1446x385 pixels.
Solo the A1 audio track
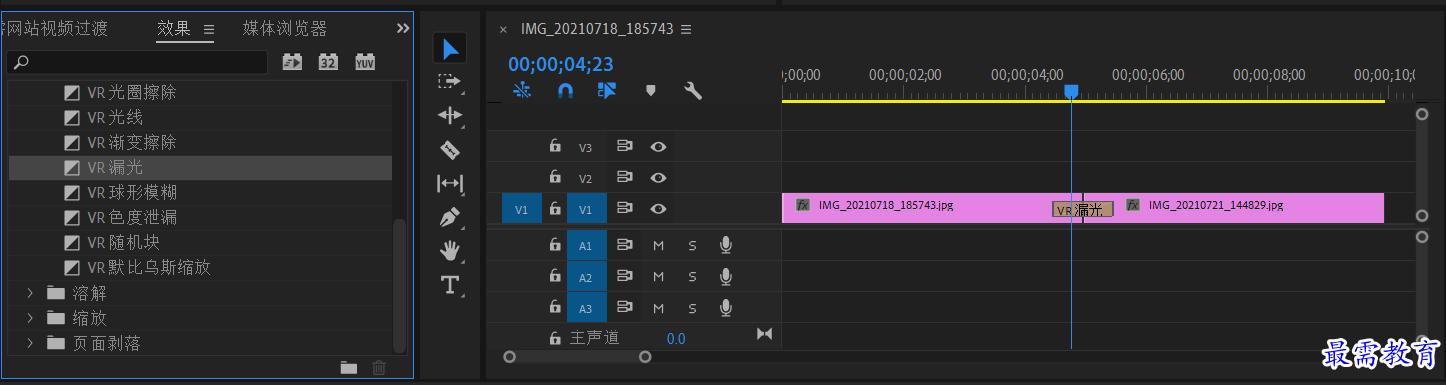692,245
